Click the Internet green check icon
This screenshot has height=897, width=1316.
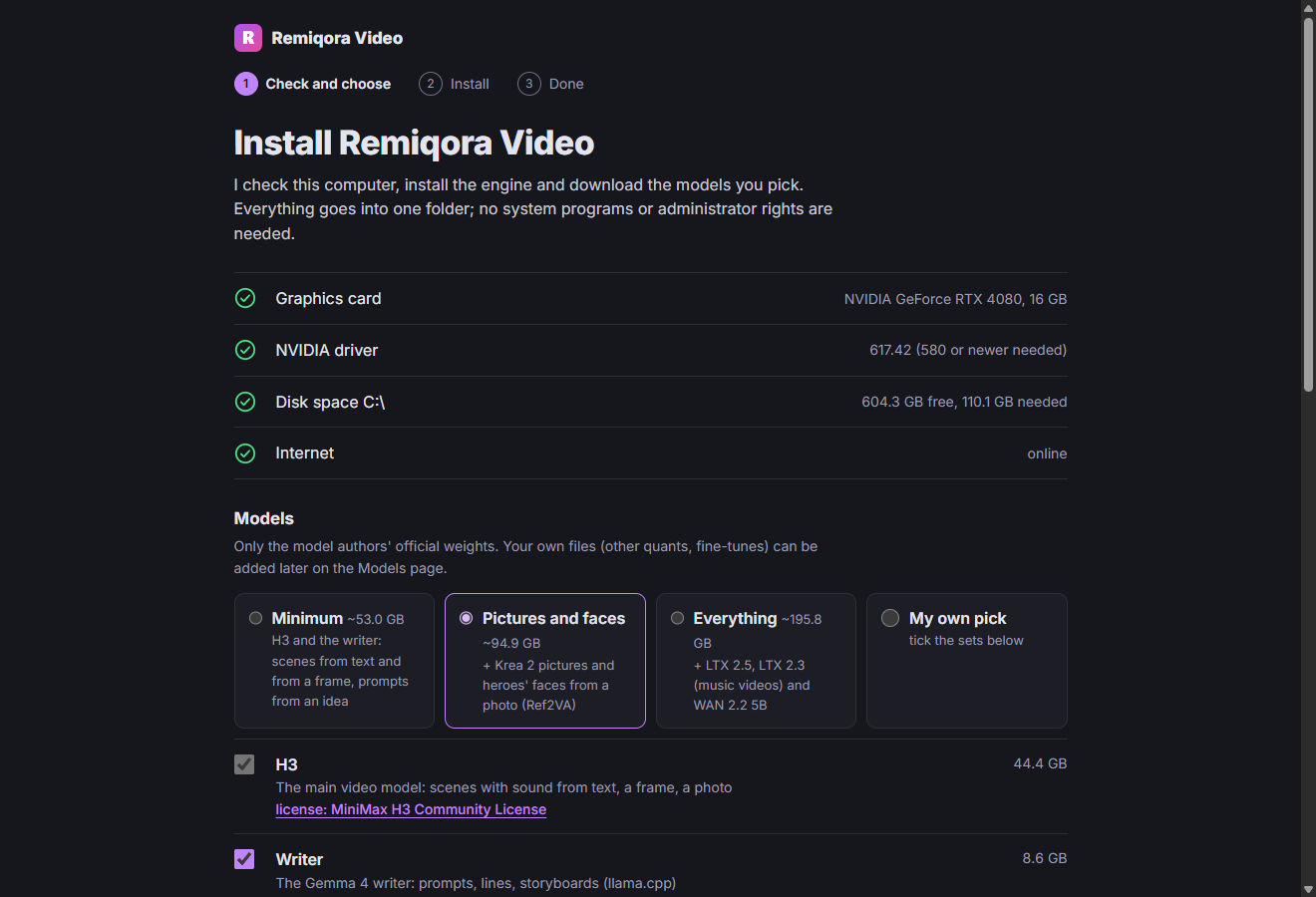[245, 453]
